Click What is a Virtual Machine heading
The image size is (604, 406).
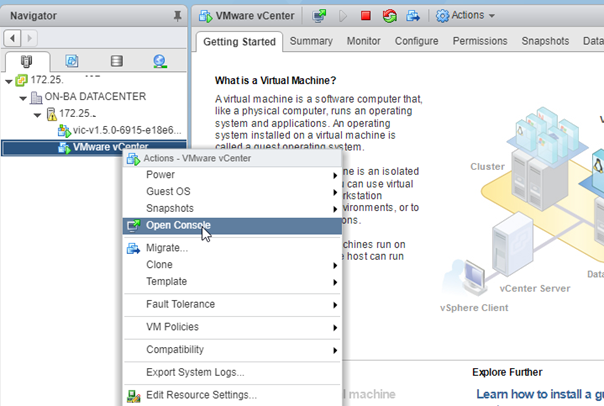(x=275, y=81)
